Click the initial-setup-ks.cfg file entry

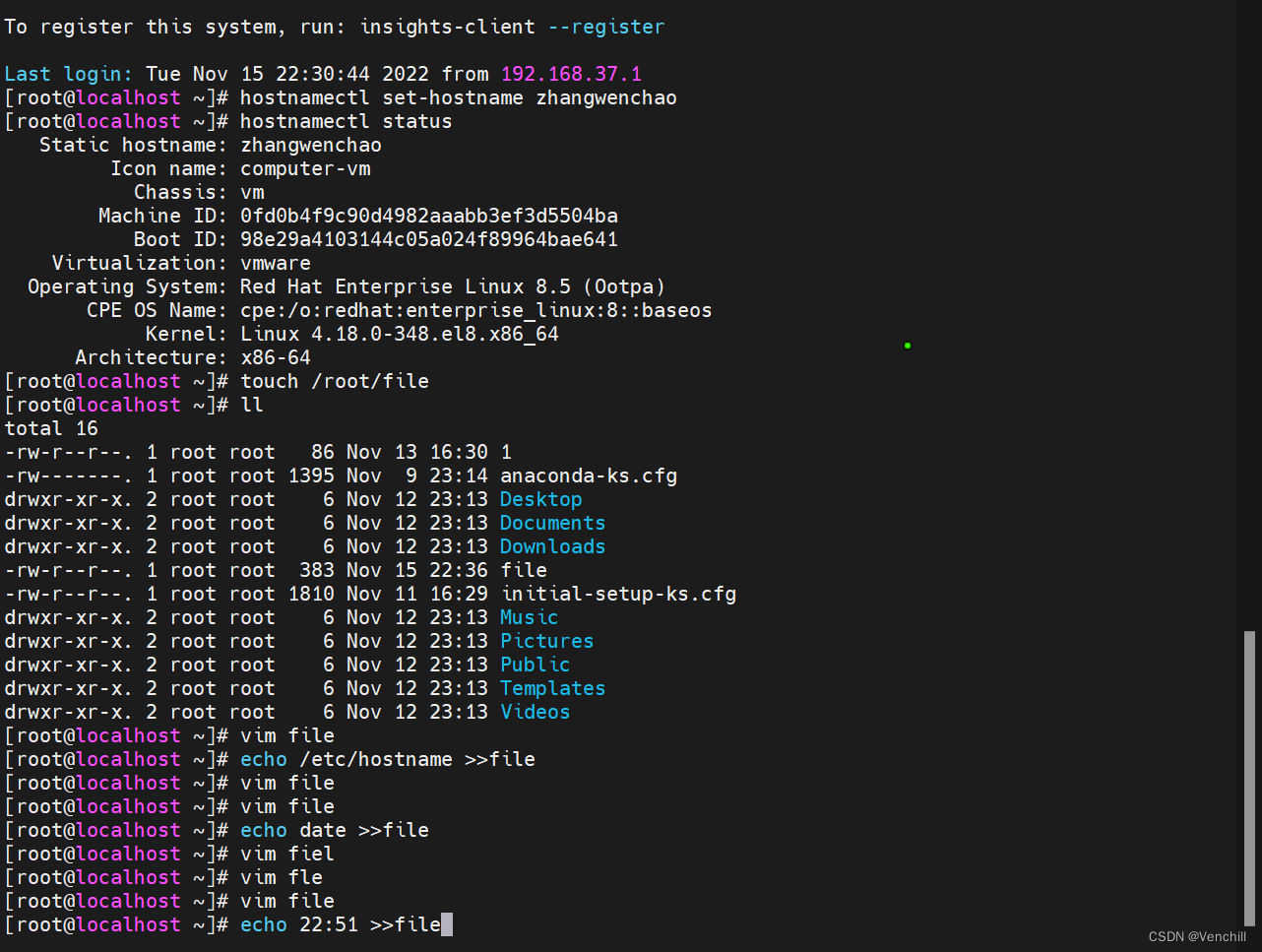(618, 594)
